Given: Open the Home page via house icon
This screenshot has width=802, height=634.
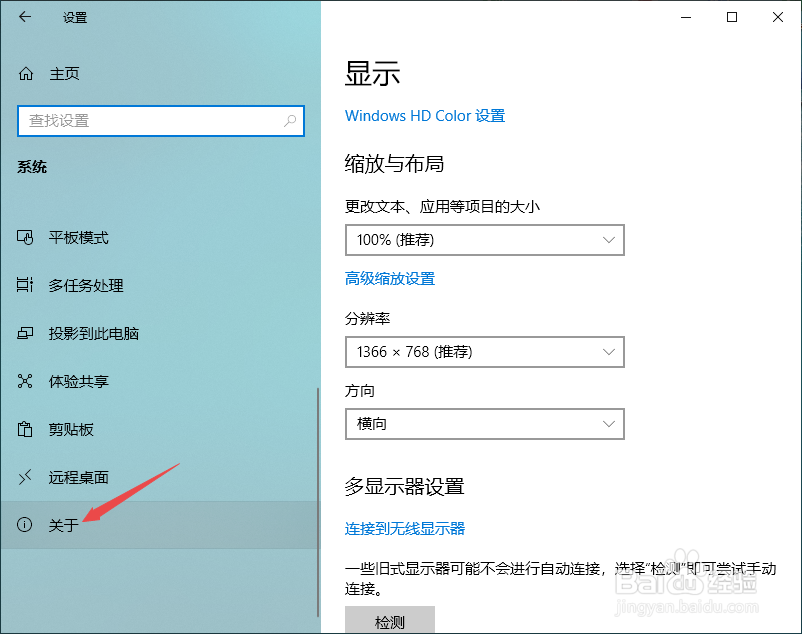Looking at the screenshot, I should 26,74.
